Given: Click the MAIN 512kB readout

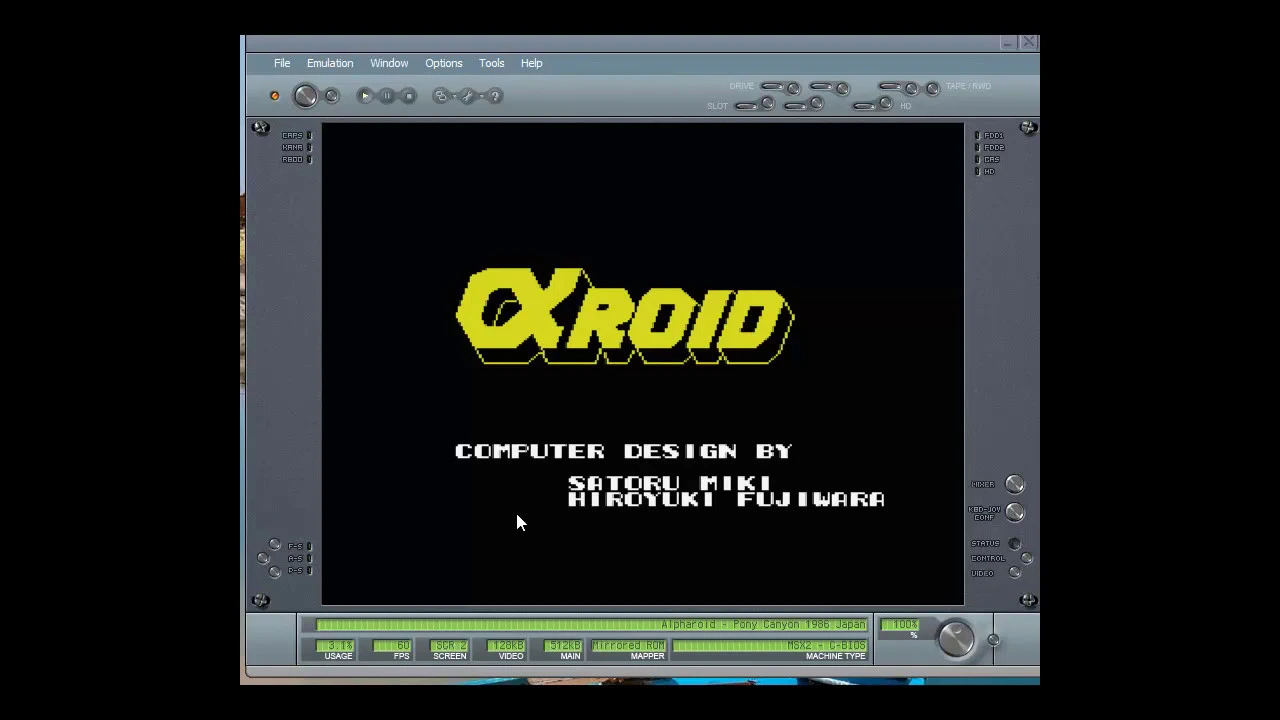Looking at the screenshot, I should tap(563, 646).
